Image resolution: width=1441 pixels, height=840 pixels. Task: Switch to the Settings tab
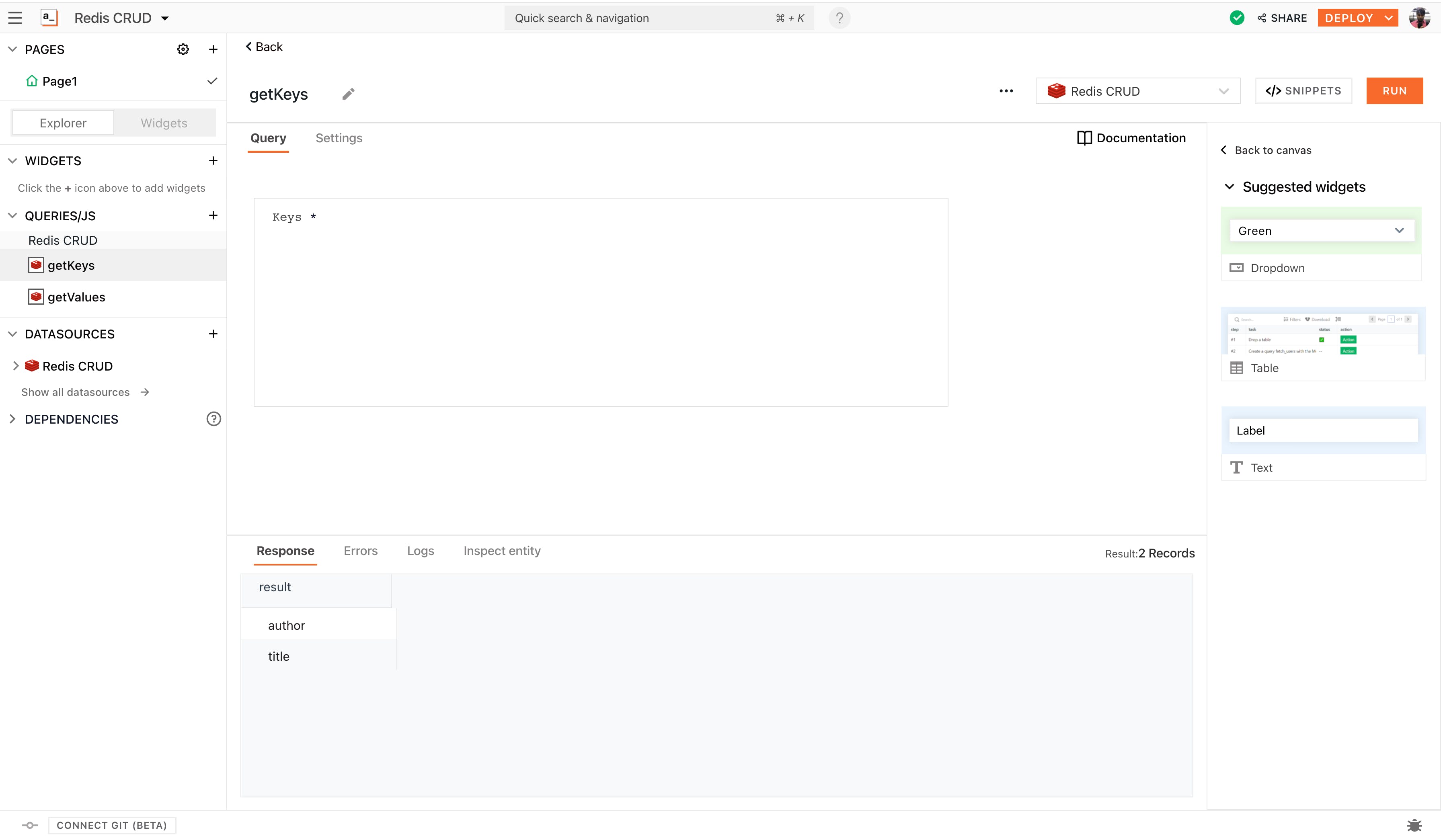[x=339, y=138]
